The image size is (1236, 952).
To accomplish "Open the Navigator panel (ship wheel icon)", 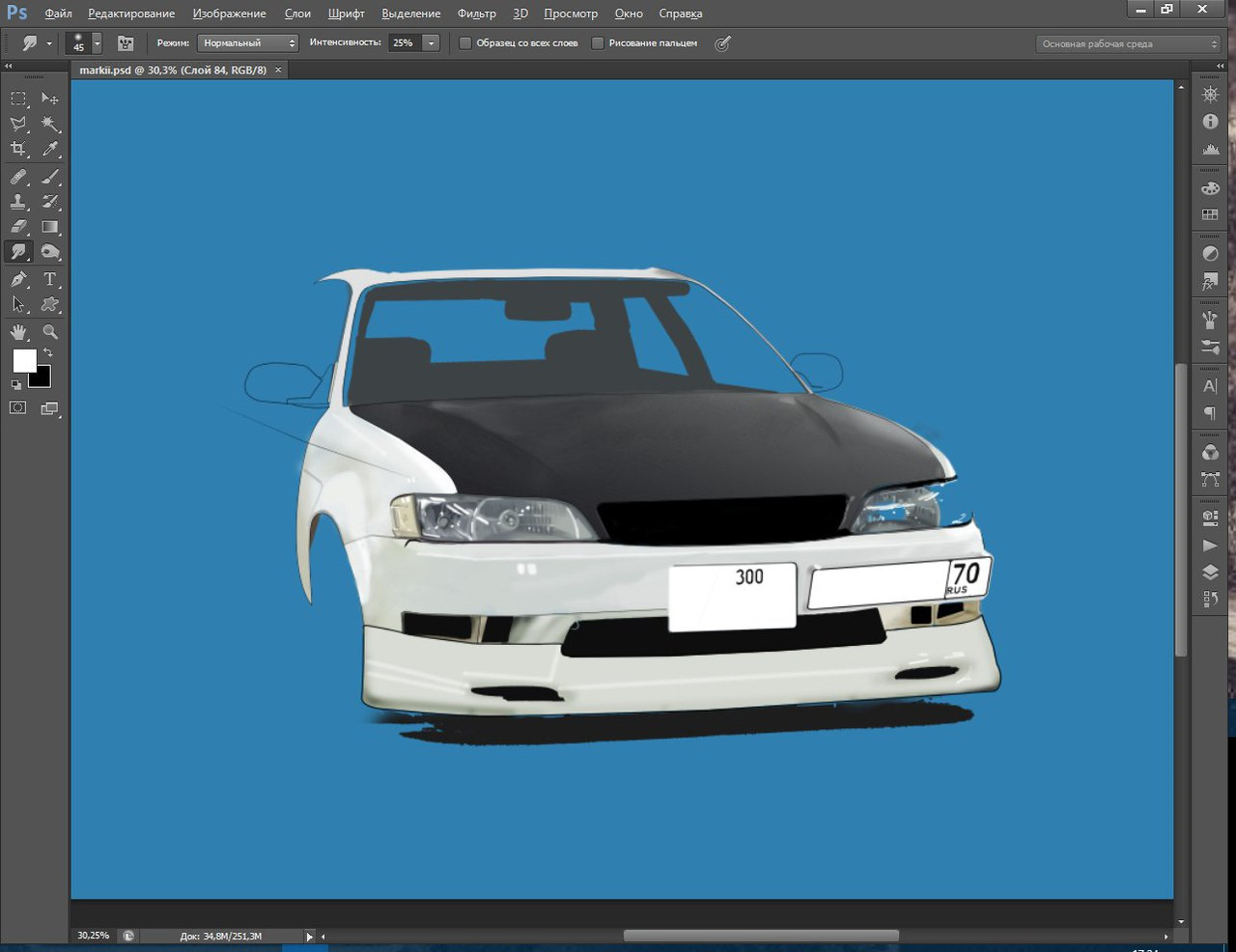I will click(x=1210, y=95).
